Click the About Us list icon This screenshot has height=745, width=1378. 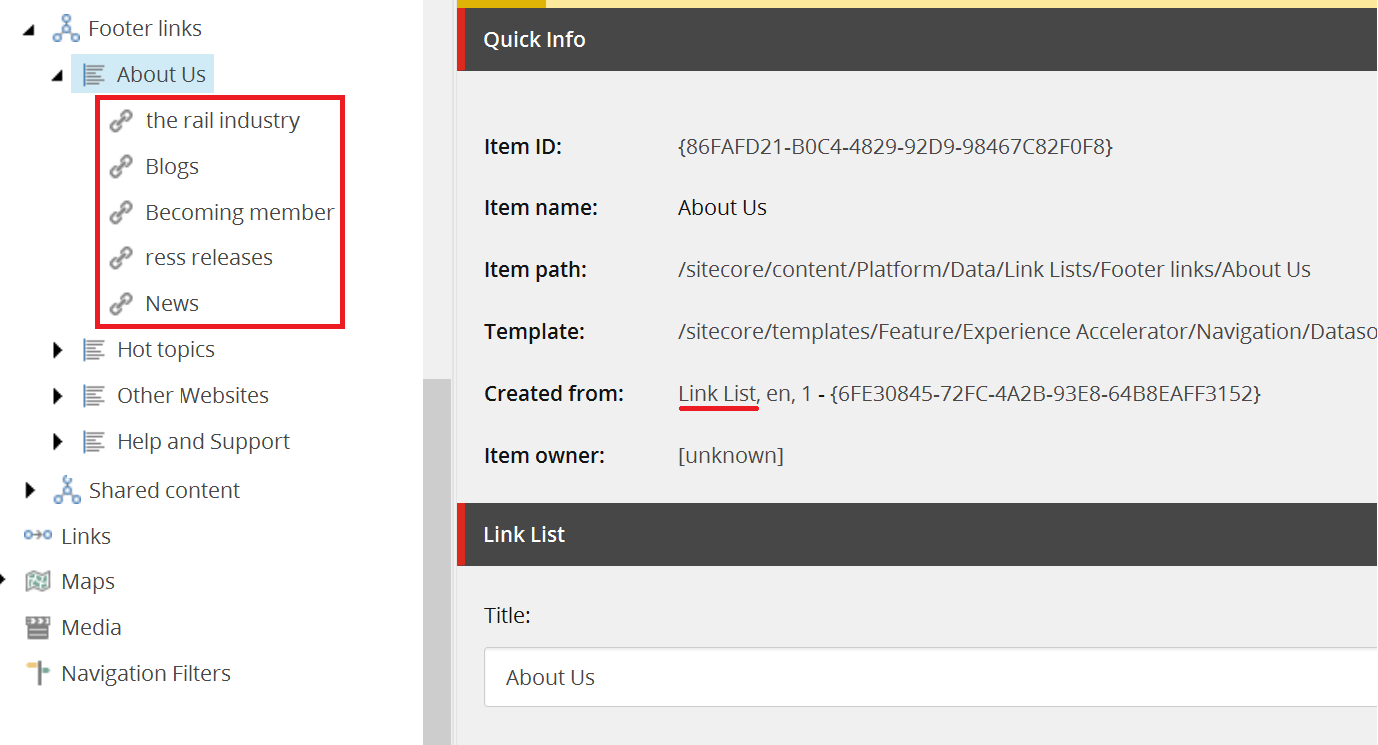tap(94, 74)
